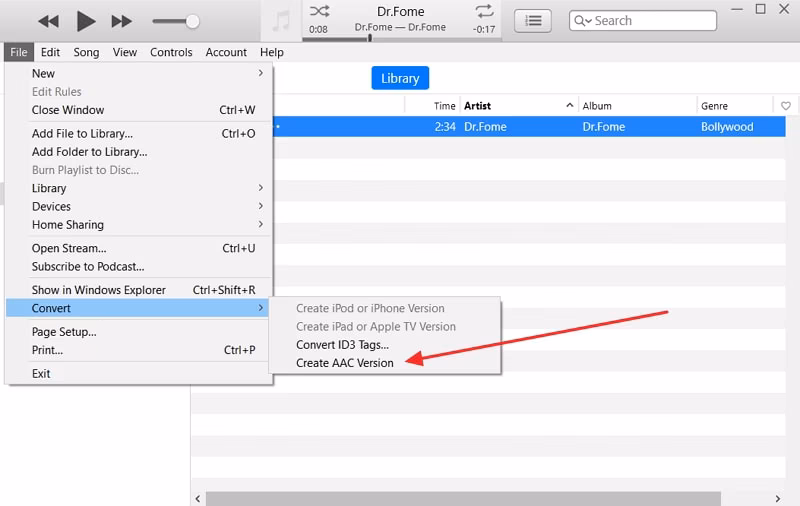
Task: Open the Up Next list button
Action: pos(533,21)
